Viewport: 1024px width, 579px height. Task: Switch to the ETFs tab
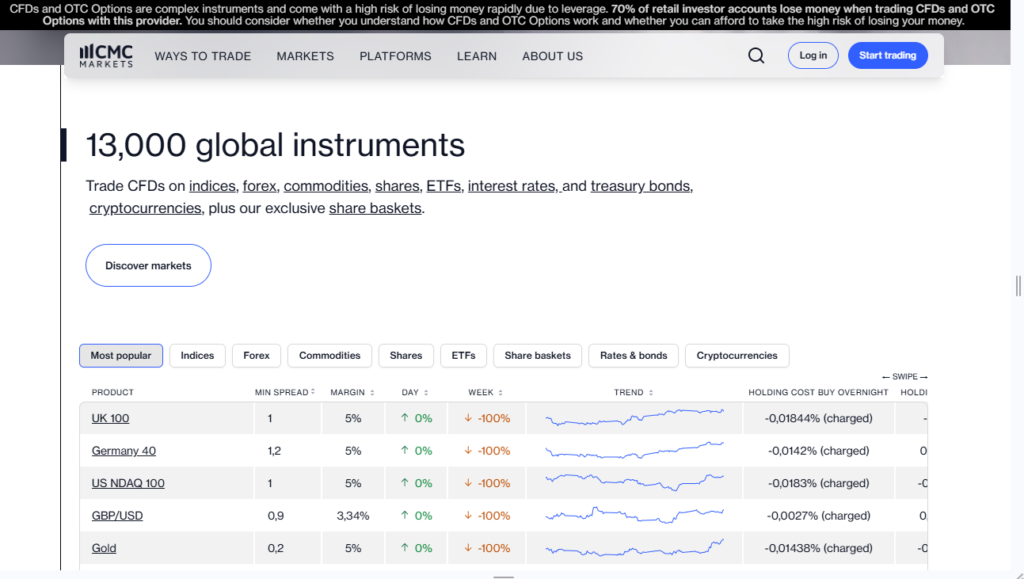click(464, 355)
